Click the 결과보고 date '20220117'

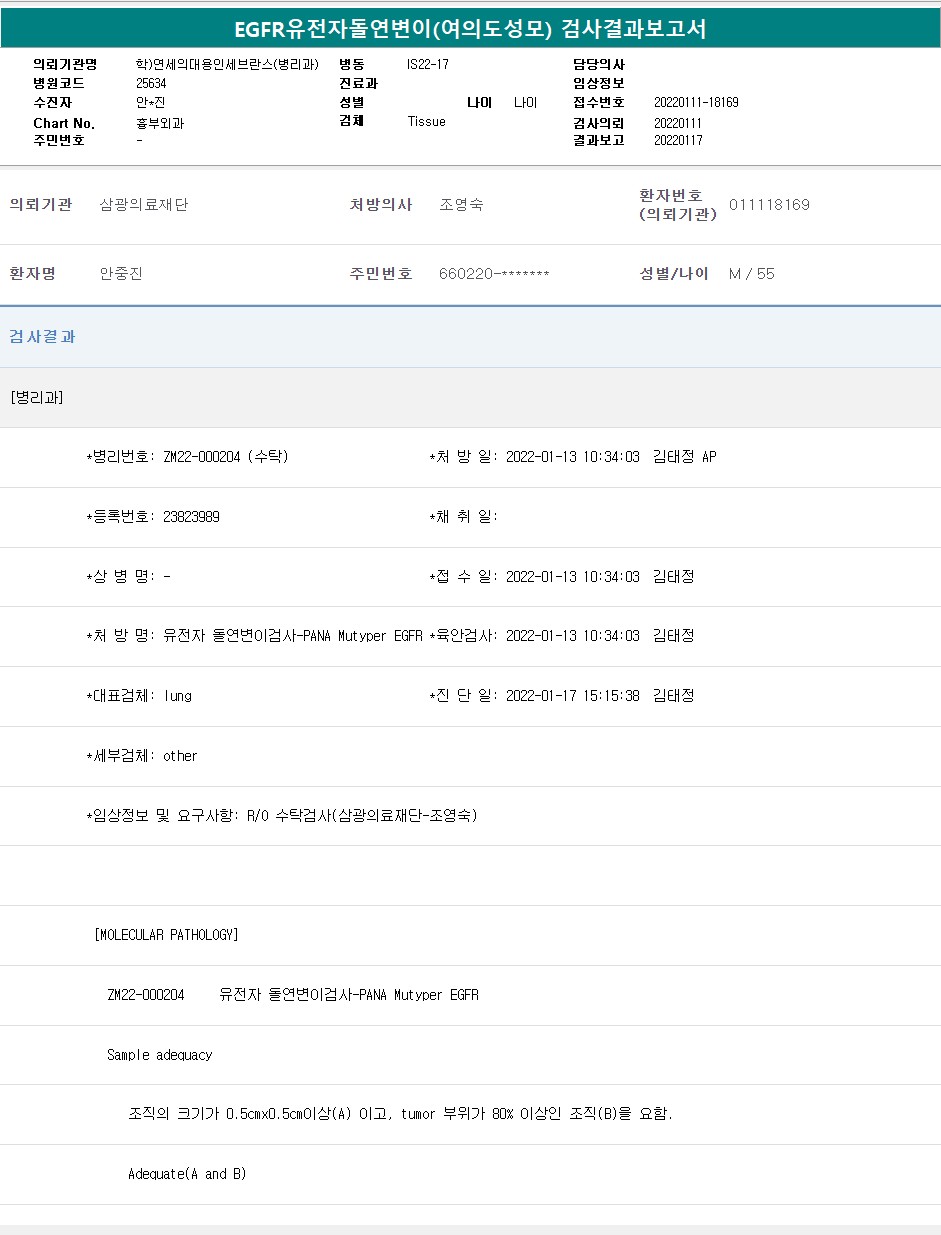[678, 140]
